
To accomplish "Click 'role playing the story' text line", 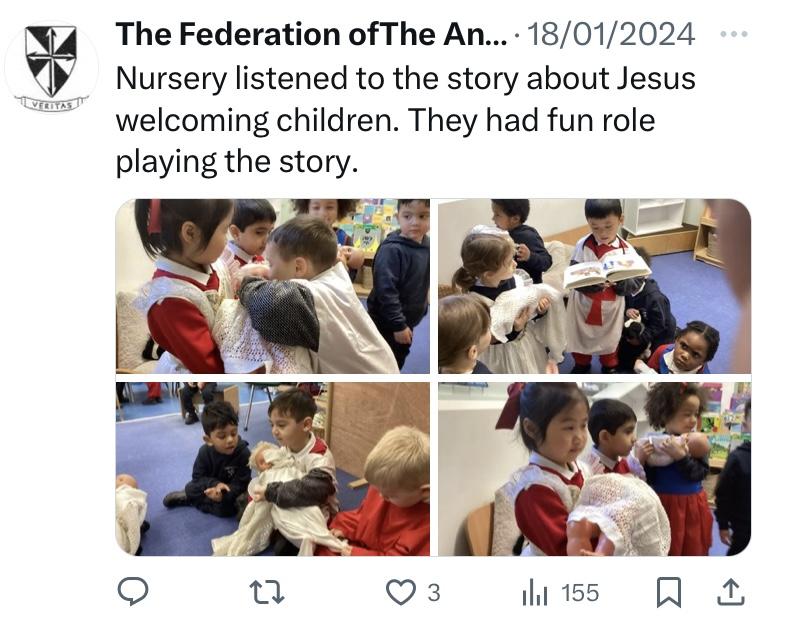I will [x=385, y=141].
